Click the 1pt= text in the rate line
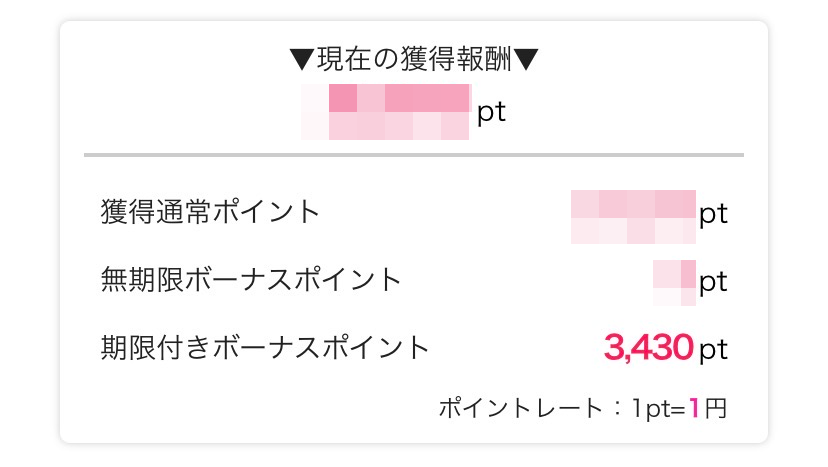This screenshot has width=828, height=467. pyautogui.click(x=658, y=409)
